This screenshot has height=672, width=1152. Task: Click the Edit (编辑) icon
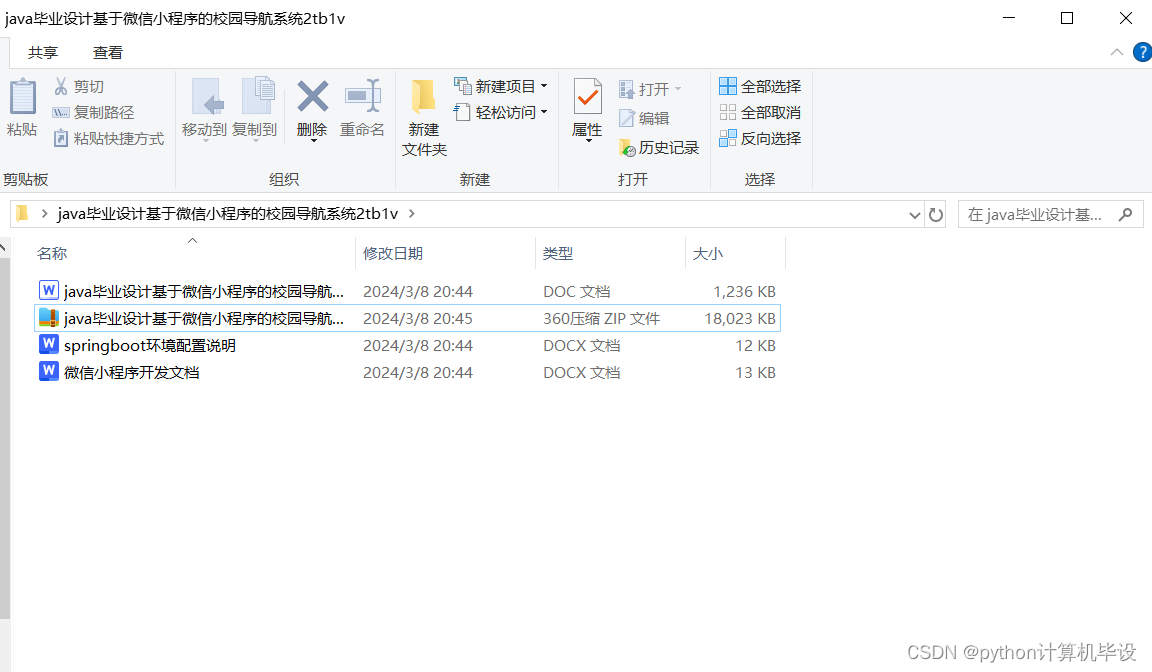coord(627,118)
